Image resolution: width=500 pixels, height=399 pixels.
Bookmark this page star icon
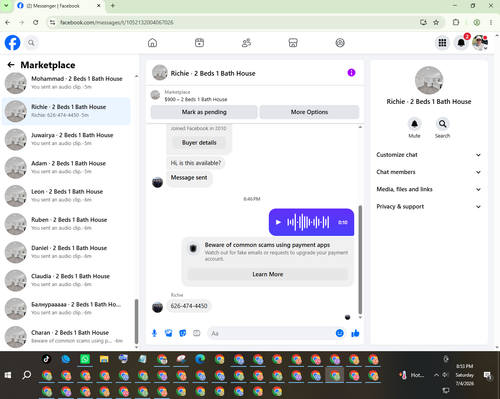(x=436, y=22)
